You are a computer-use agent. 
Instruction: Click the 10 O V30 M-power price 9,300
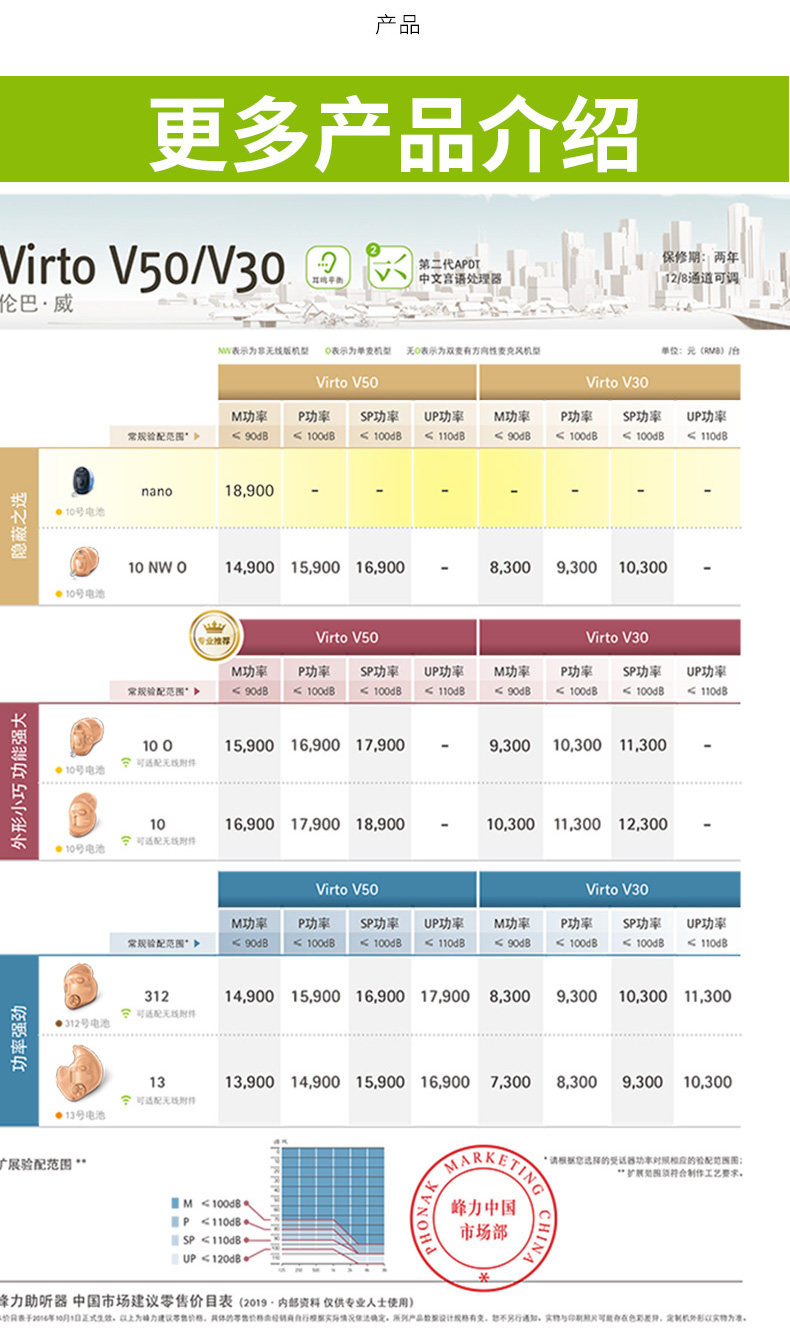(x=510, y=745)
